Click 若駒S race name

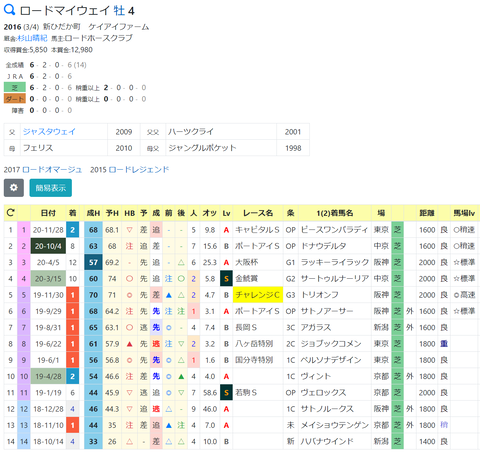point(246,393)
